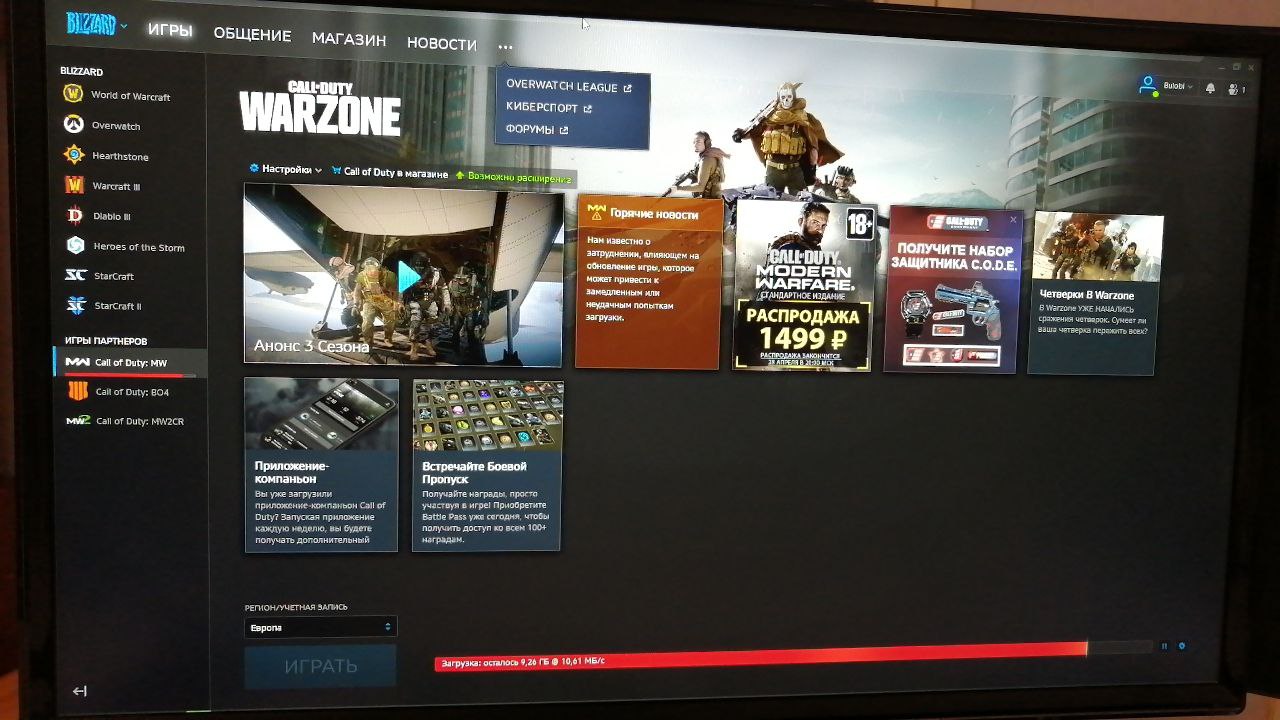Click the Call of Duty Warzone logo

320,108
